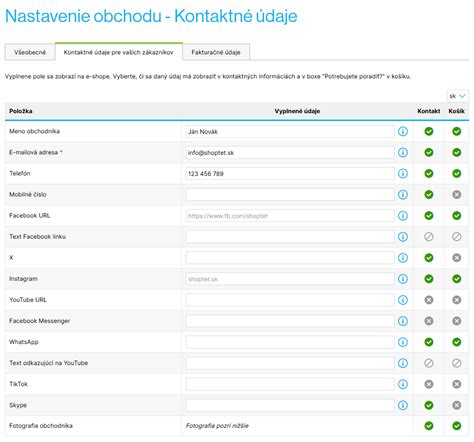
Task: Open info icon for E-mailová adresa
Action: click(x=403, y=152)
